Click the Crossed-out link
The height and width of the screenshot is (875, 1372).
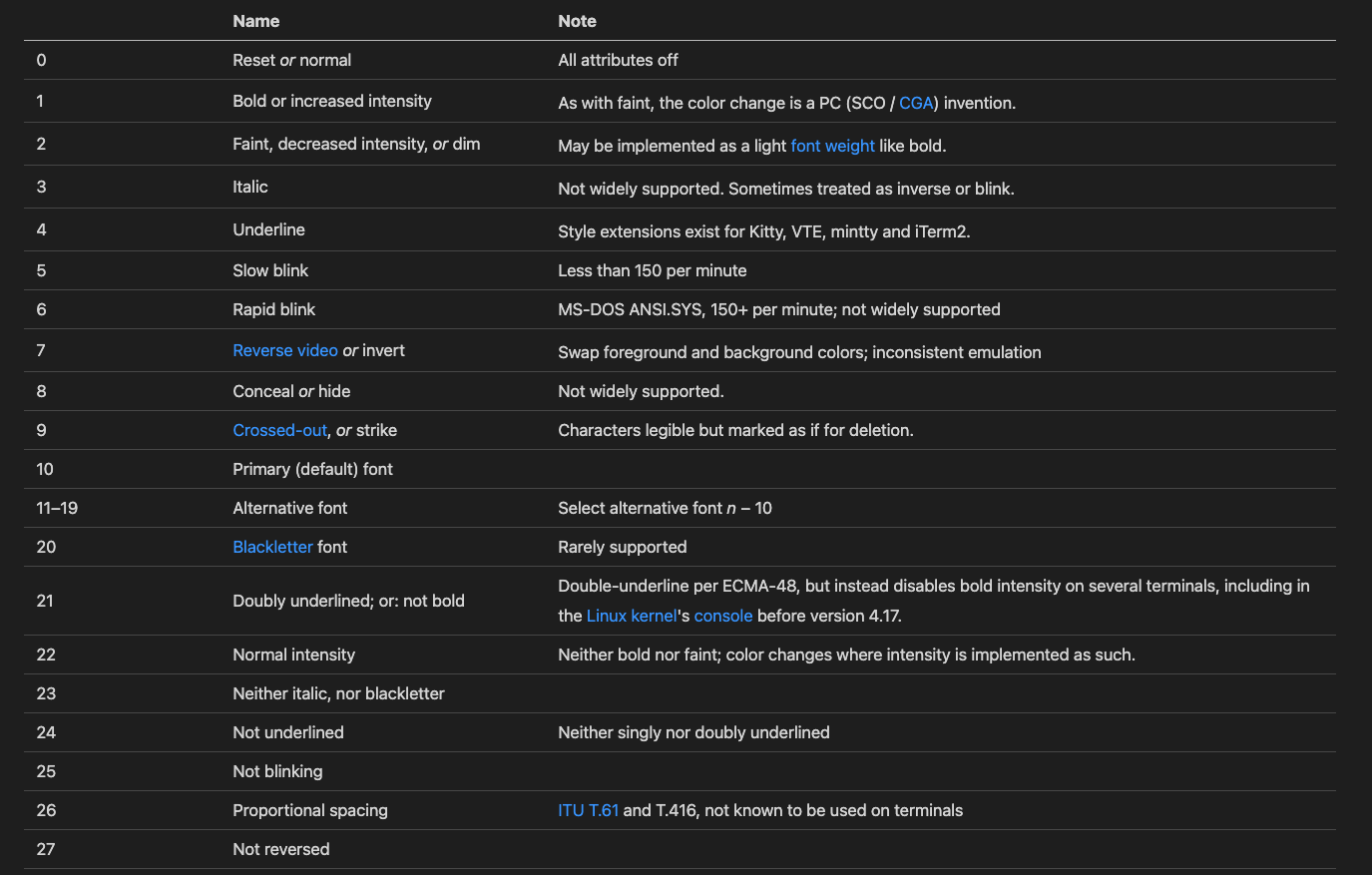tap(279, 430)
